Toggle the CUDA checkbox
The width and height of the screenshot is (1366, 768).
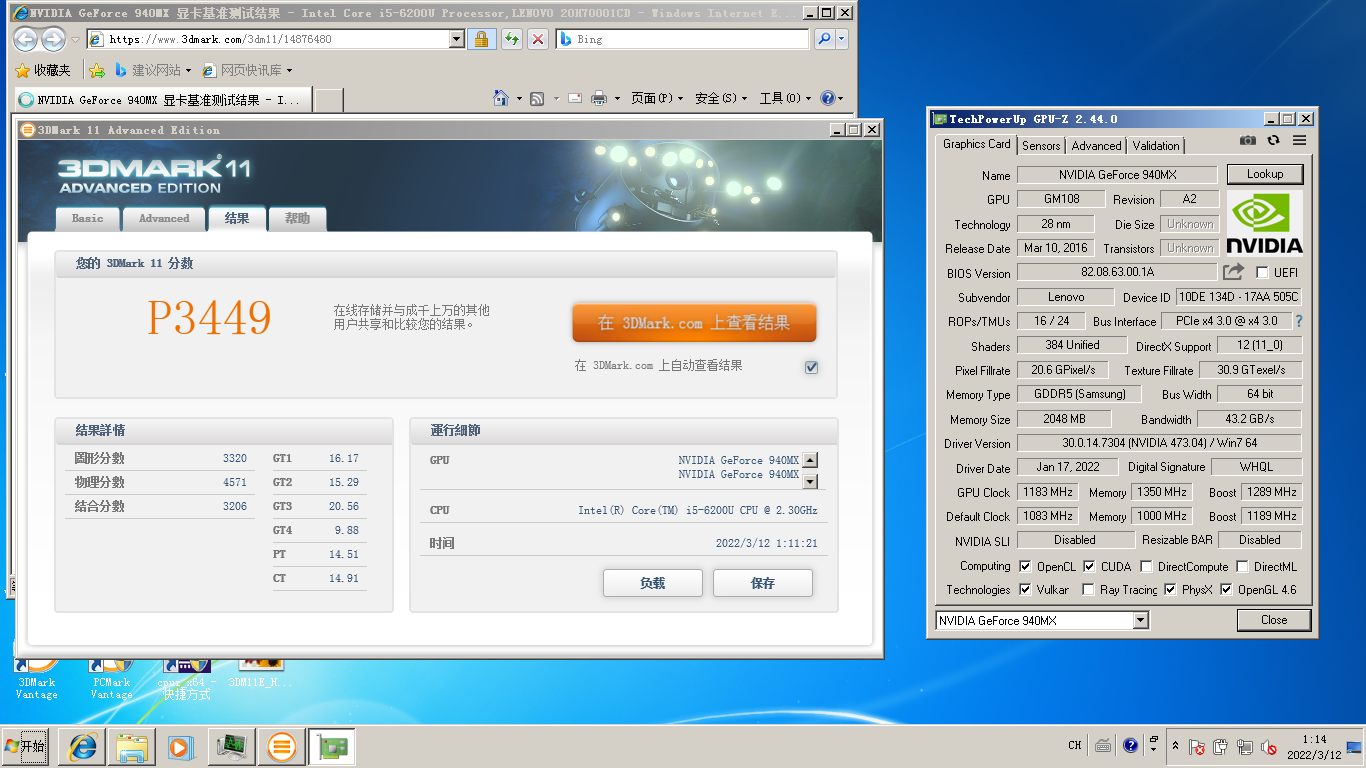click(x=1089, y=566)
